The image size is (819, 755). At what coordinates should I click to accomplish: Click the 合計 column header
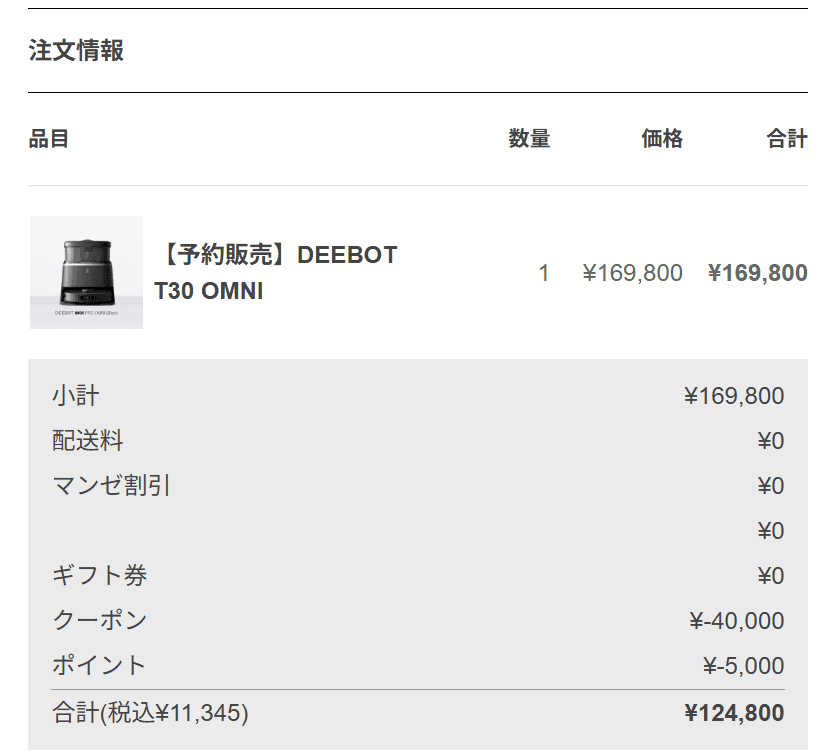787,139
